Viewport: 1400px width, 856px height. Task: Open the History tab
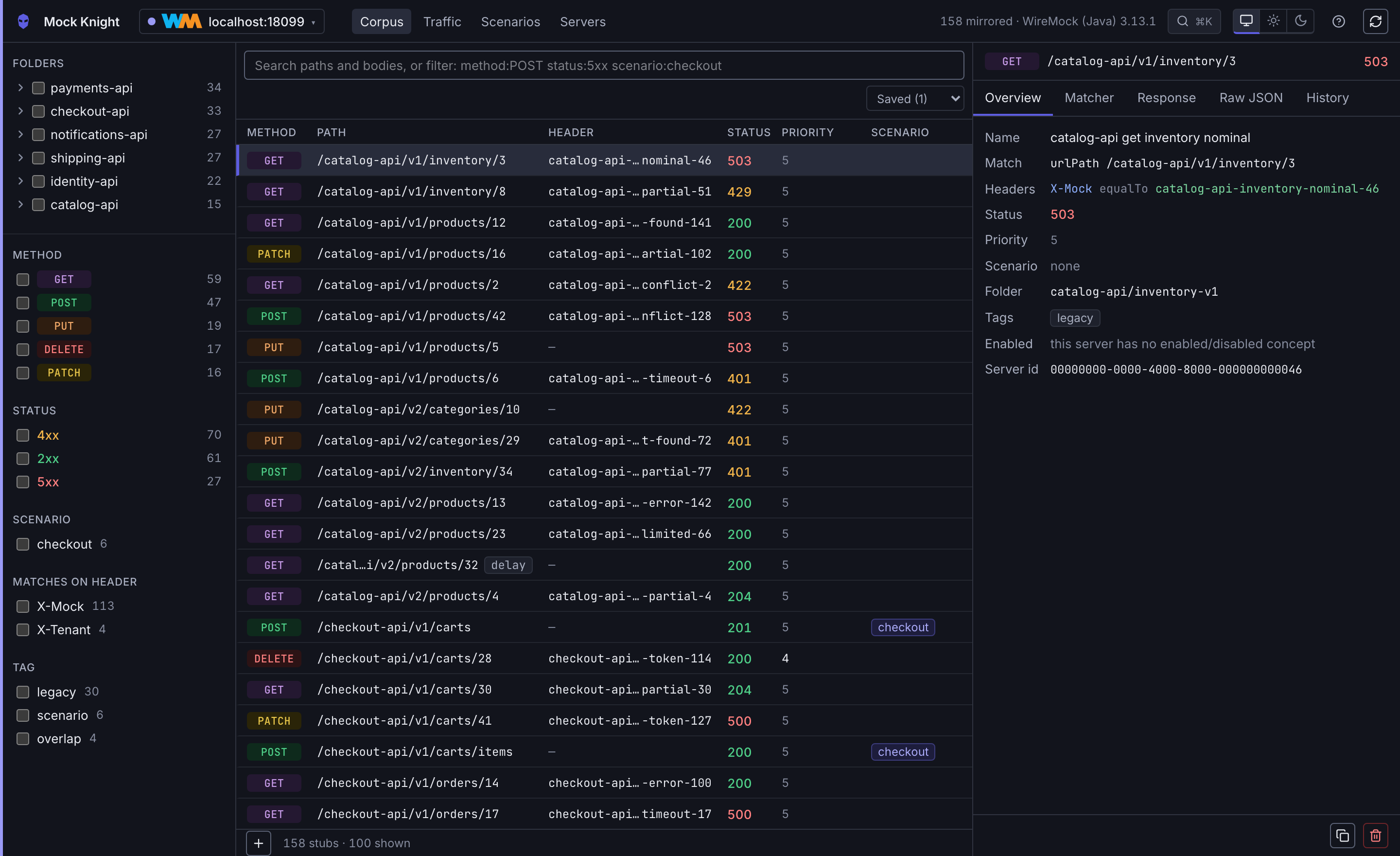click(1327, 98)
